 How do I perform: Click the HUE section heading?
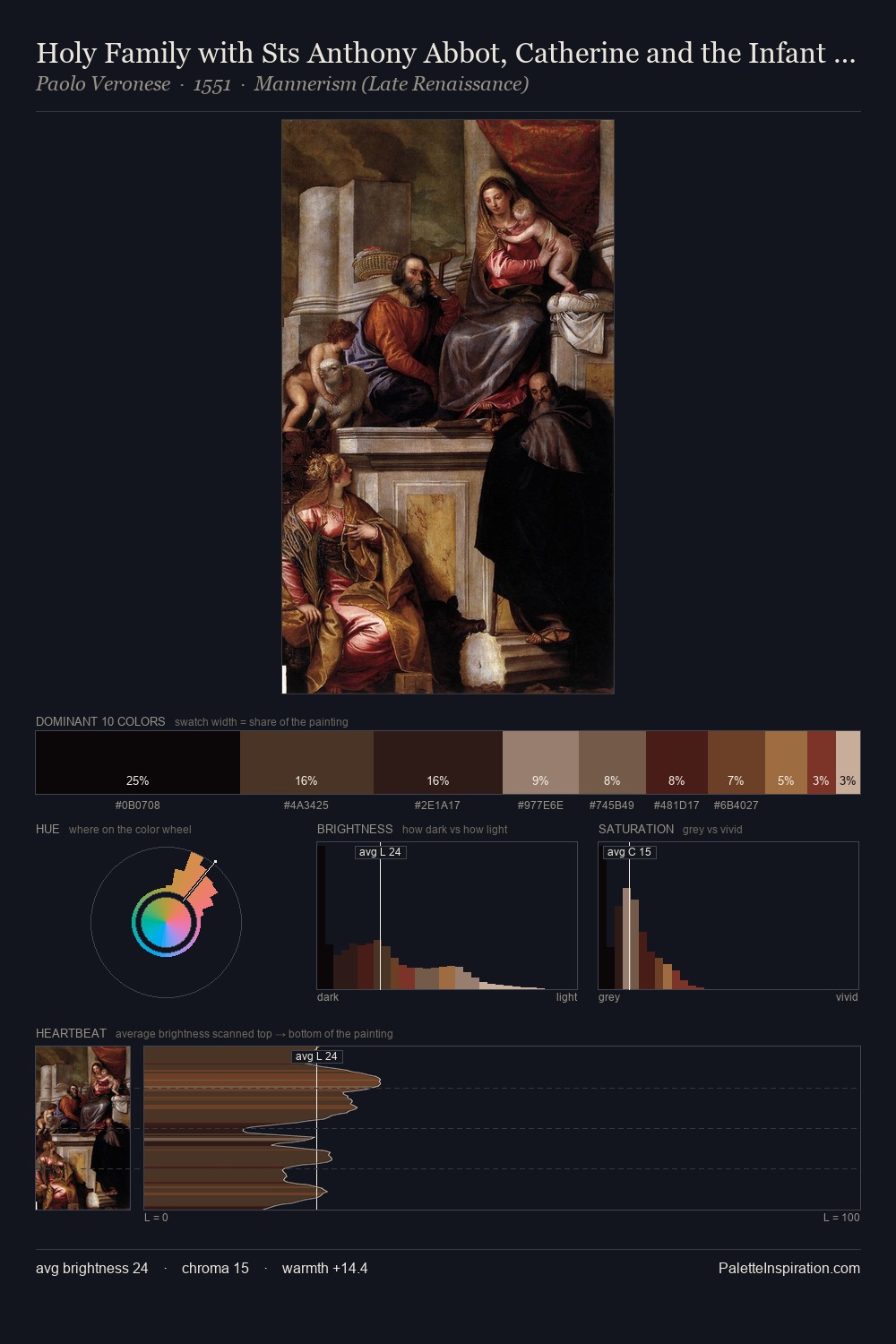coord(47,829)
